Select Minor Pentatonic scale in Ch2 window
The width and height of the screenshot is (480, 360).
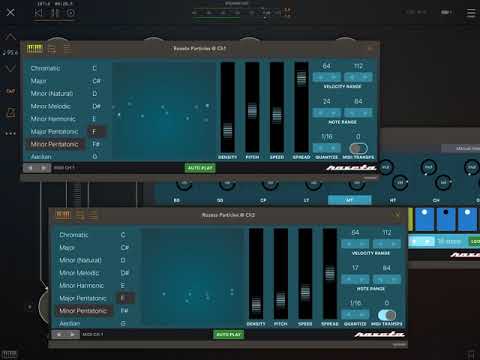pos(83,311)
